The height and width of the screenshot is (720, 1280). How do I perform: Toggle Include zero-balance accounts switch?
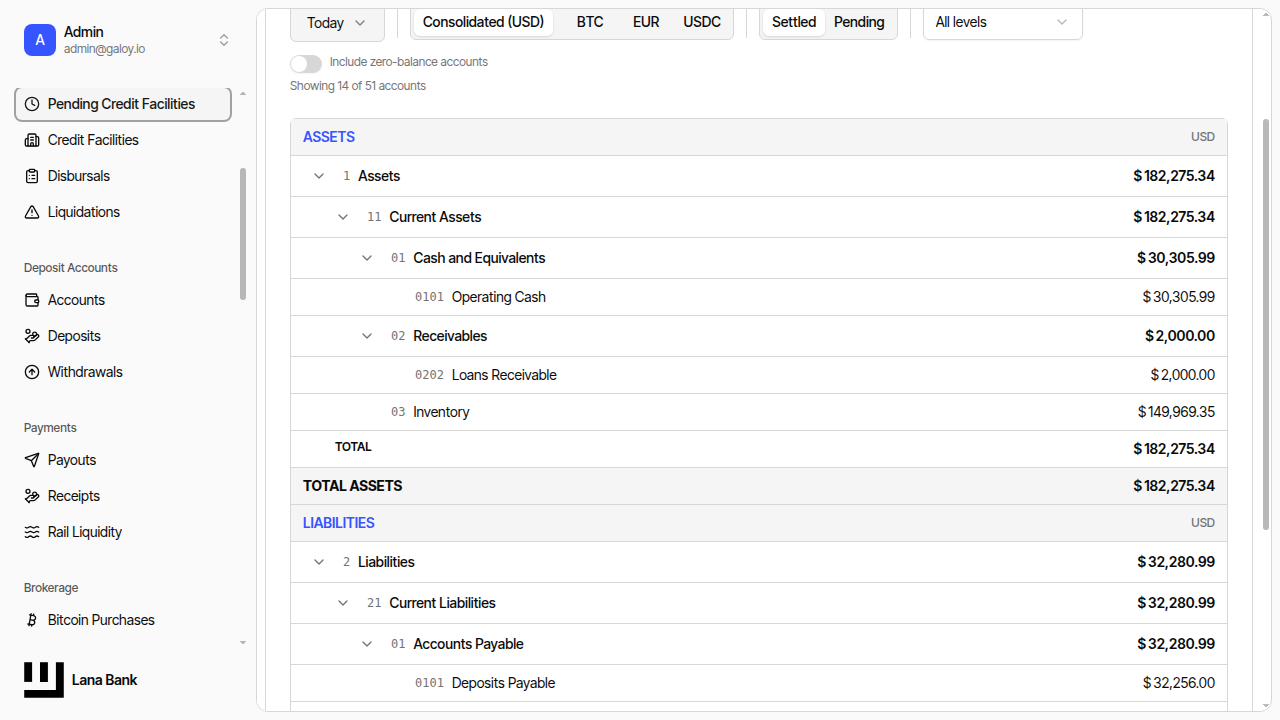click(306, 63)
